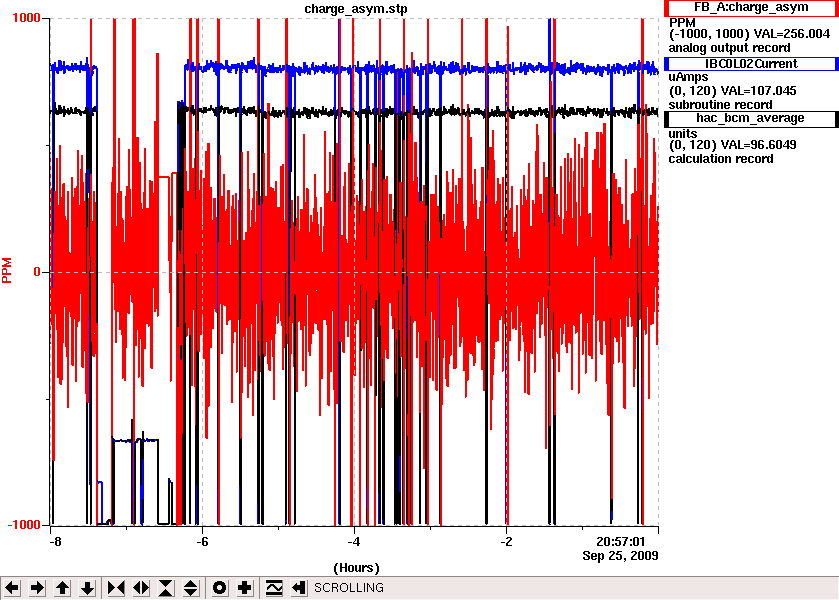This screenshot has width=839, height=600.
Task: Zoom out horizontally with outward triangles icon
Action: [141, 588]
